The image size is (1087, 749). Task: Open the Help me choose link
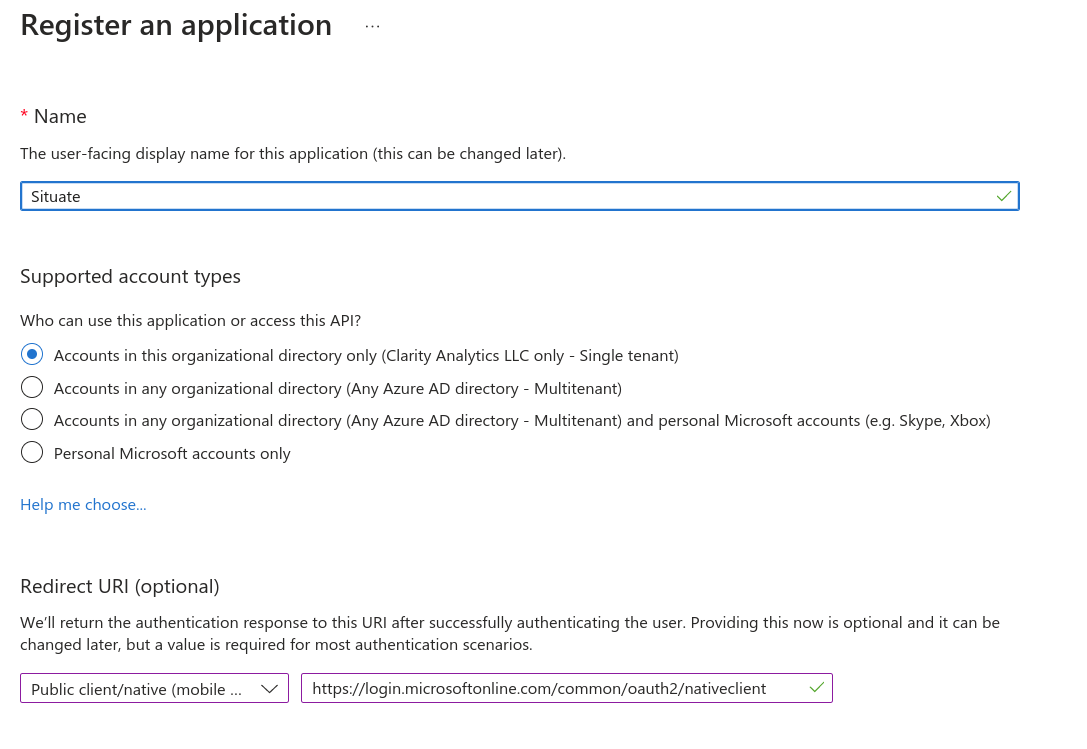tap(83, 505)
